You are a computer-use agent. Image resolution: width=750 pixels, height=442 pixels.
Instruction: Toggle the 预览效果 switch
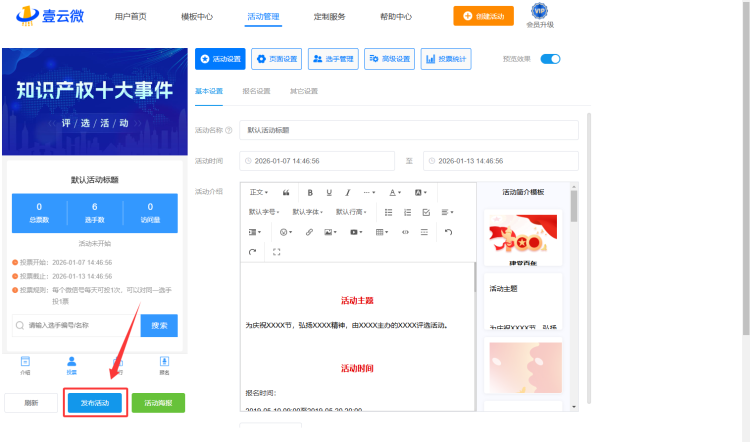[550, 59]
